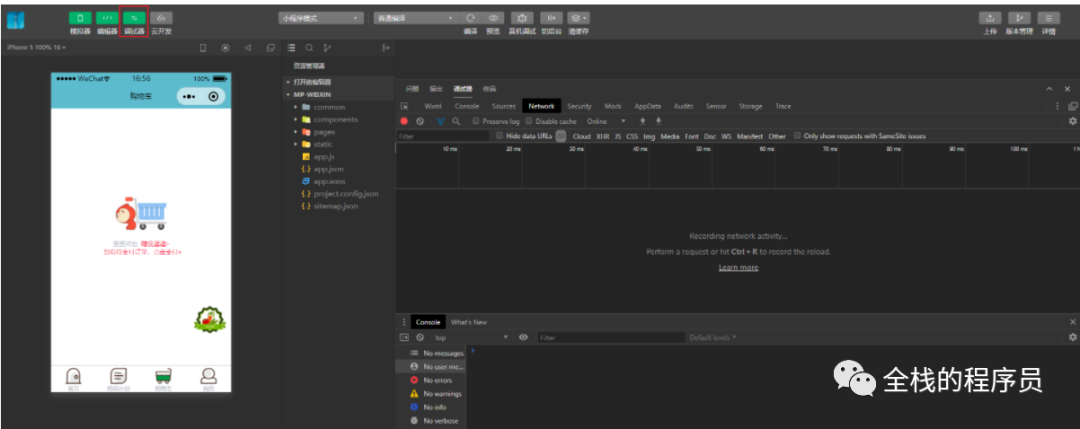The image size is (1080, 429).
Task: Open the compile mode dropdown
Action: [x=415, y=19]
